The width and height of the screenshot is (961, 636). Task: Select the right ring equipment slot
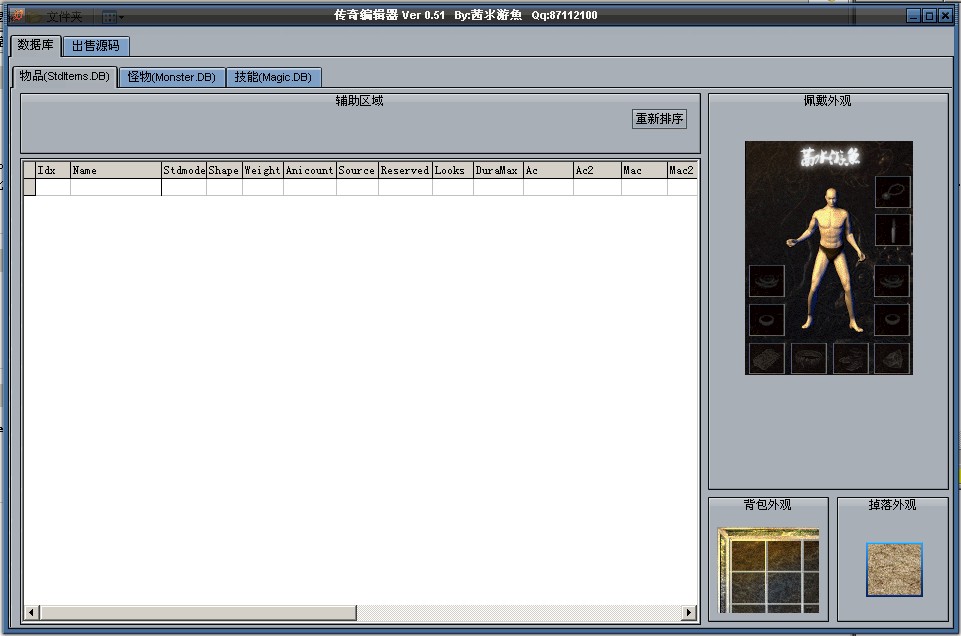893,320
